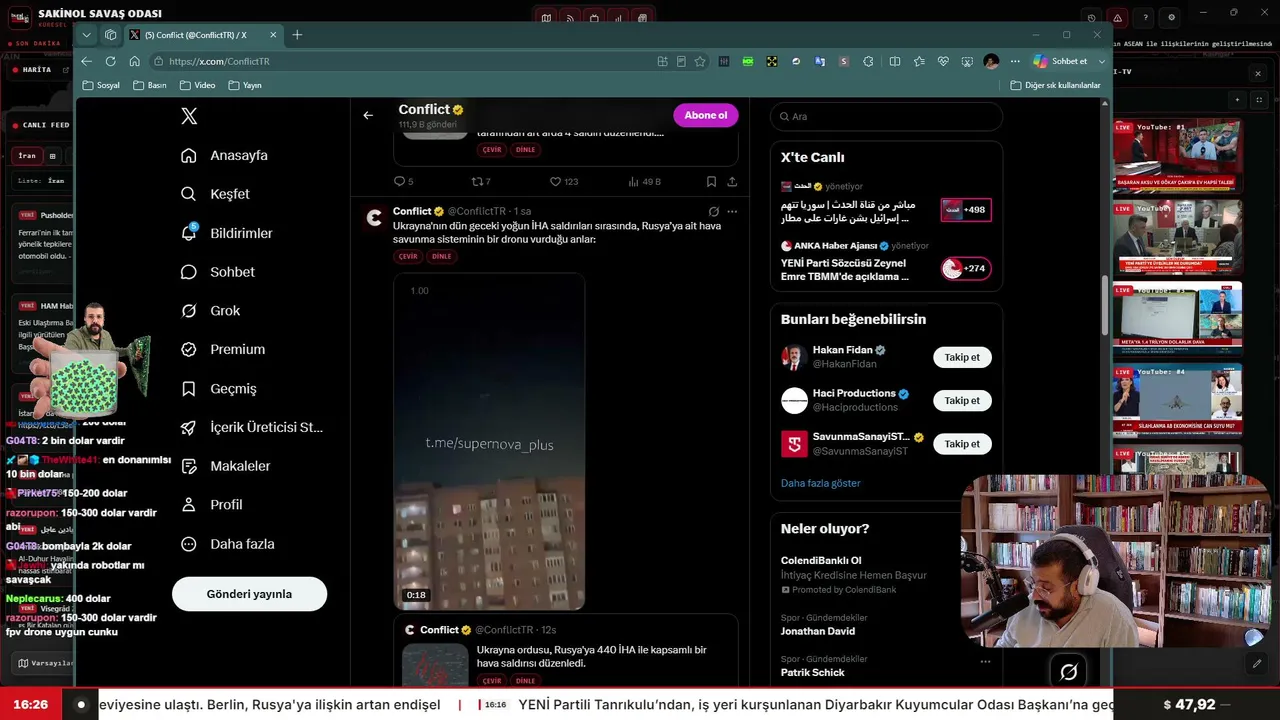Click DİNLE on the İHA drone post
Image resolution: width=1280 pixels, height=720 pixels.
[x=441, y=257]
